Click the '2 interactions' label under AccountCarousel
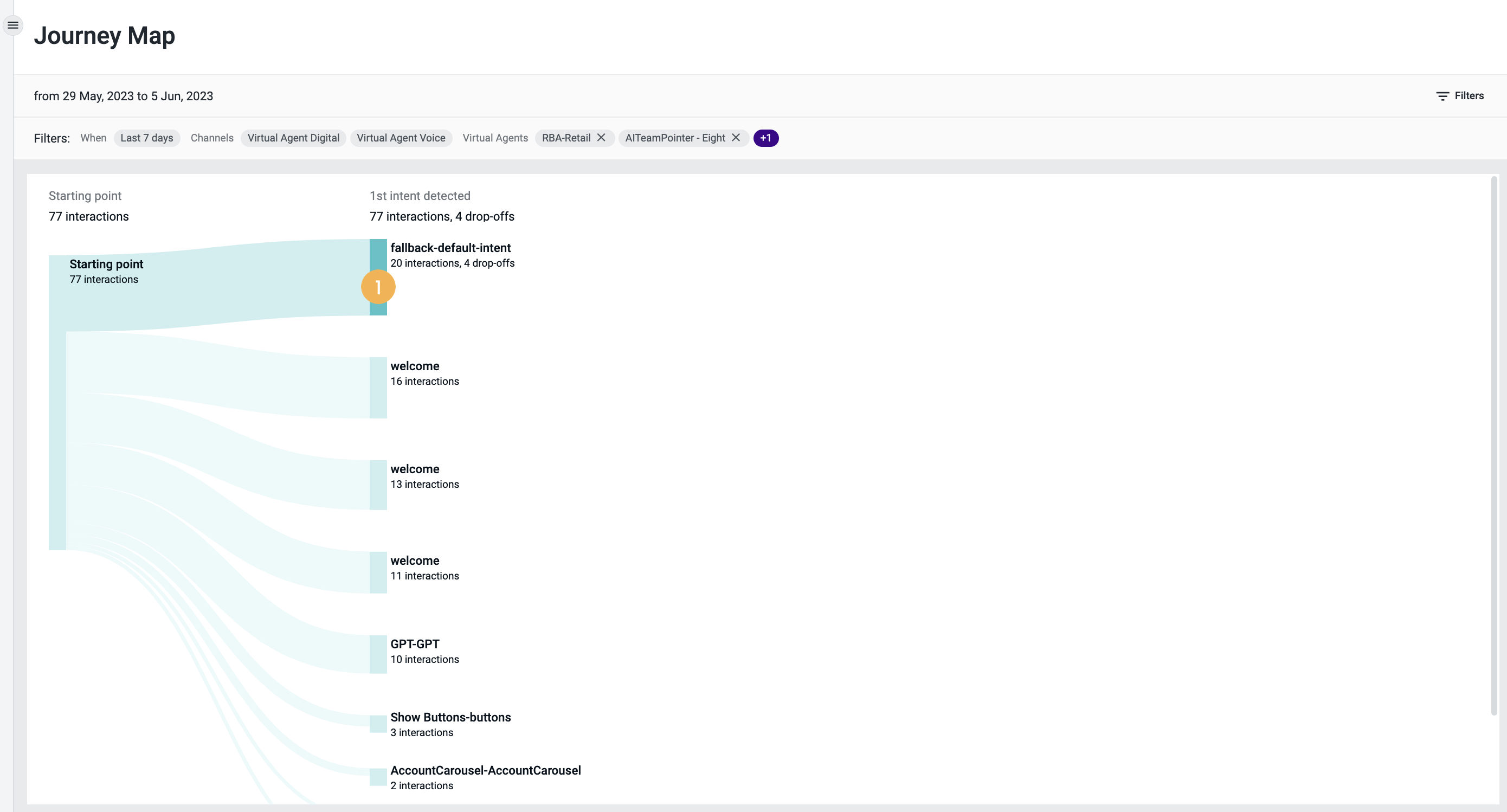Viewport: 1507px width, 812px height. [422, 785]
